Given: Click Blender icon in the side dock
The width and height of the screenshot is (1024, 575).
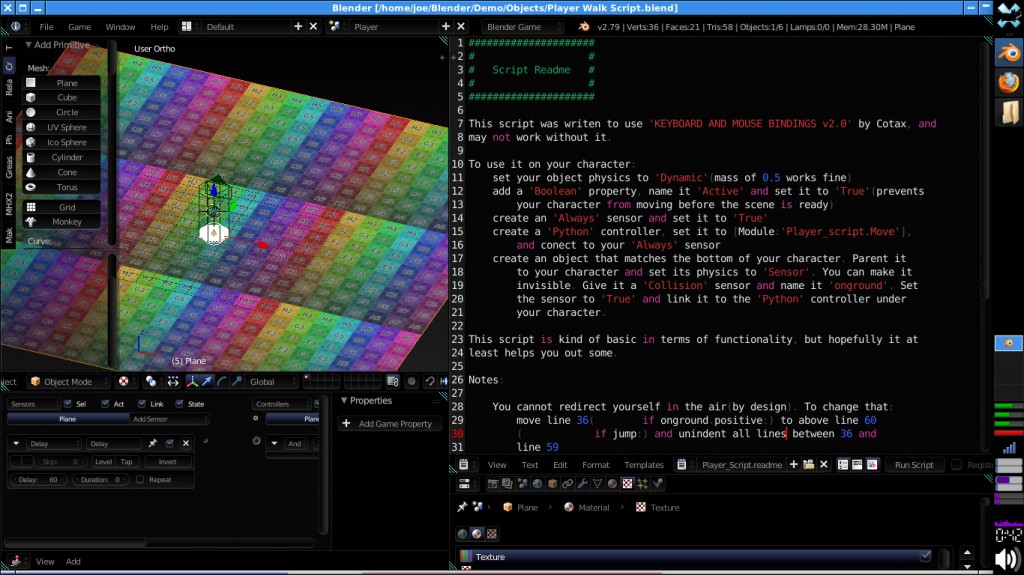Looking at the screenshot, I should [1008, 52].
